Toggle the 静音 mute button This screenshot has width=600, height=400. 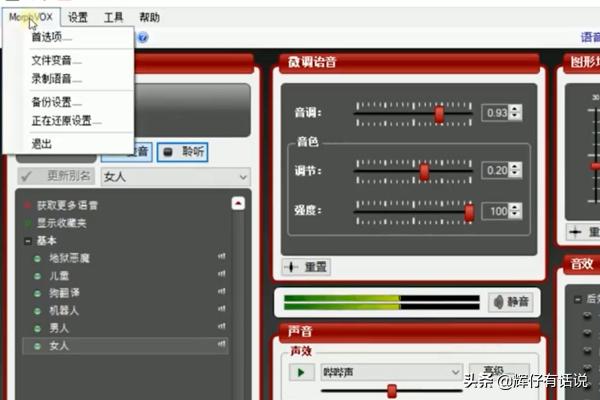[x=511, y=302]
